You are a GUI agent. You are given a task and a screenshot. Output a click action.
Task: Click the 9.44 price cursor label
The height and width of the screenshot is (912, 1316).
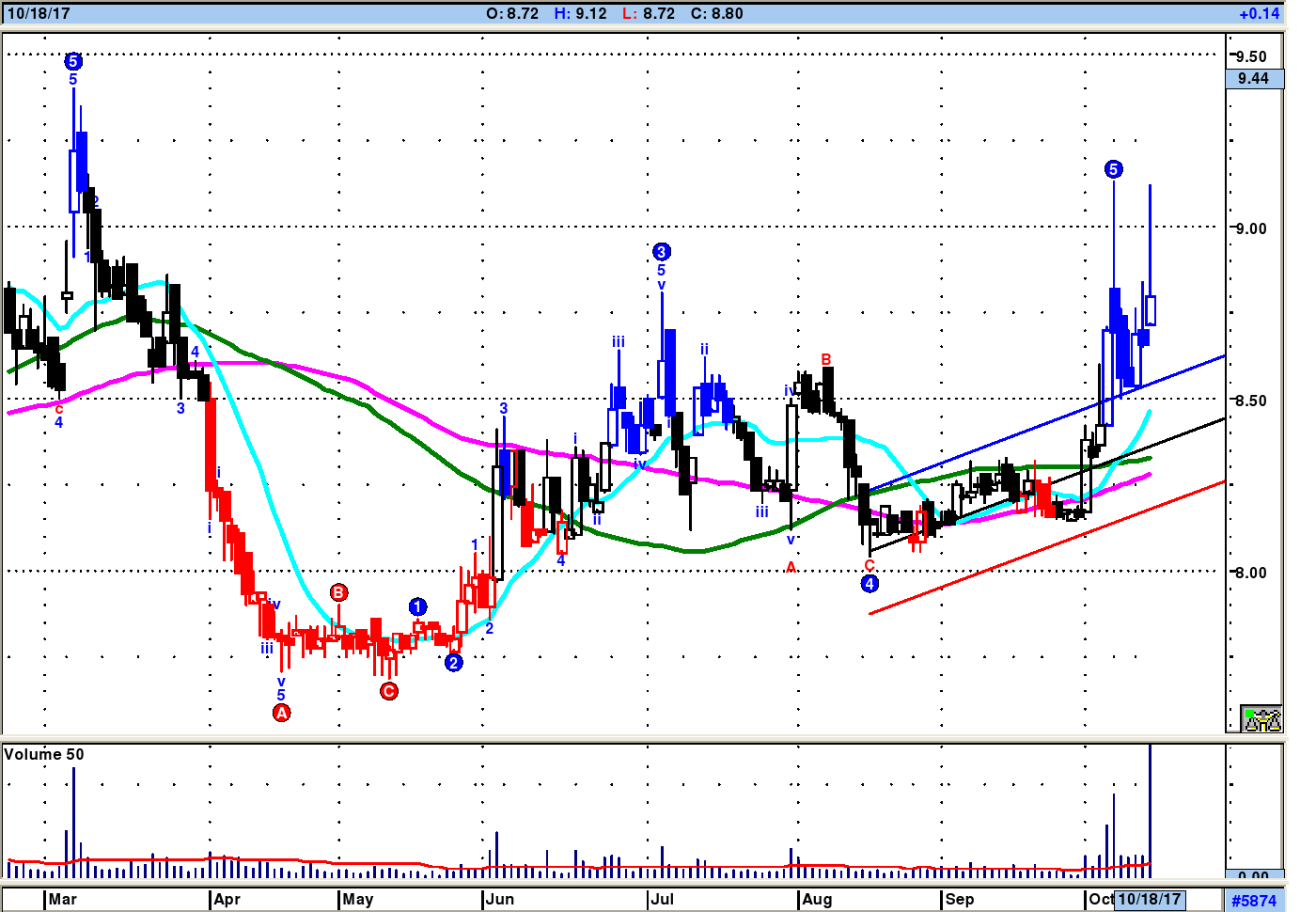coord(1254,79)
